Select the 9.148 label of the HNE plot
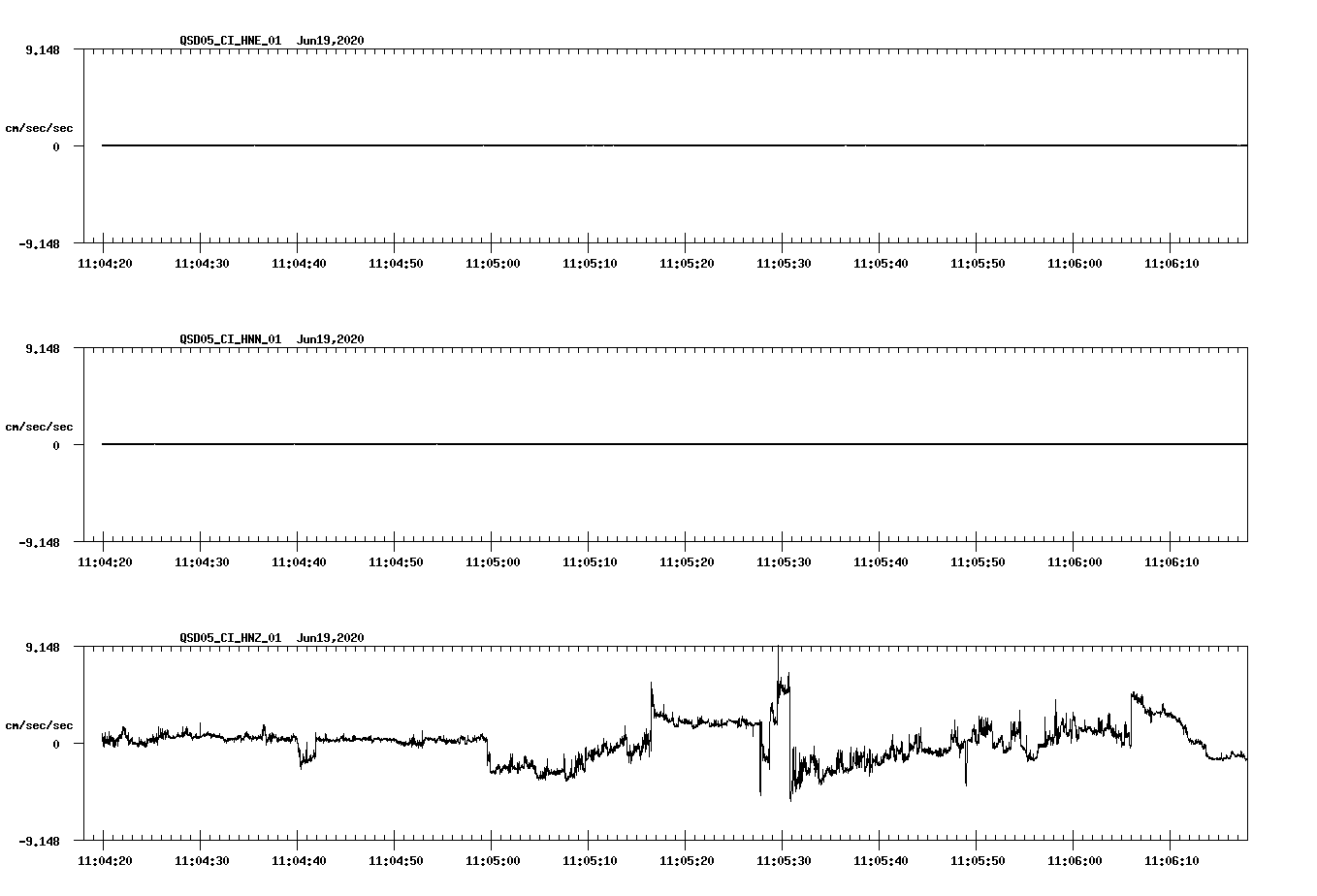Screen dimensions: 1317x896 (x=43, y=49)
